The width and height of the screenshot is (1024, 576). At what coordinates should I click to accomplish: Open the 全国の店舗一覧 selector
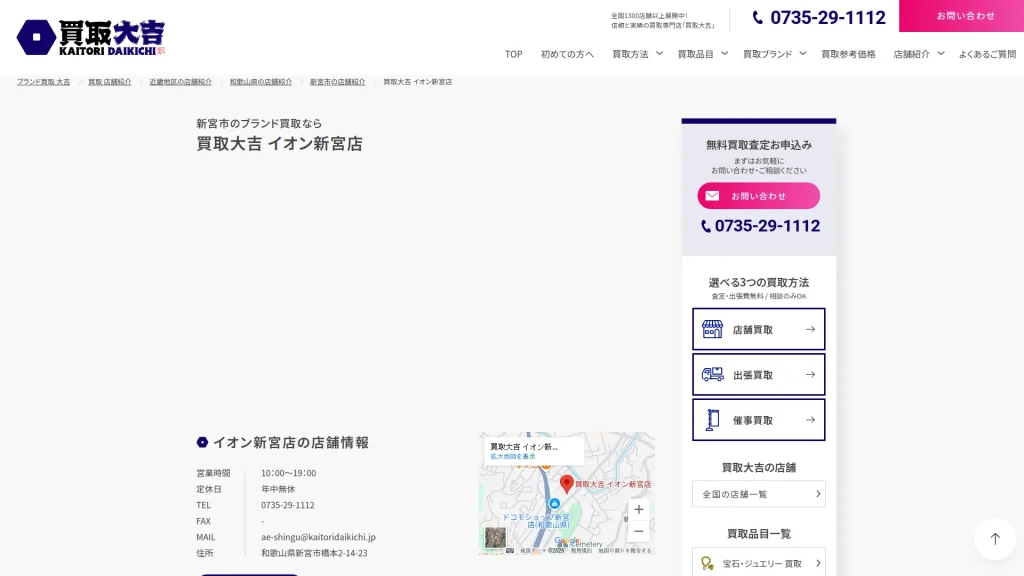click(x=759, y=494)
